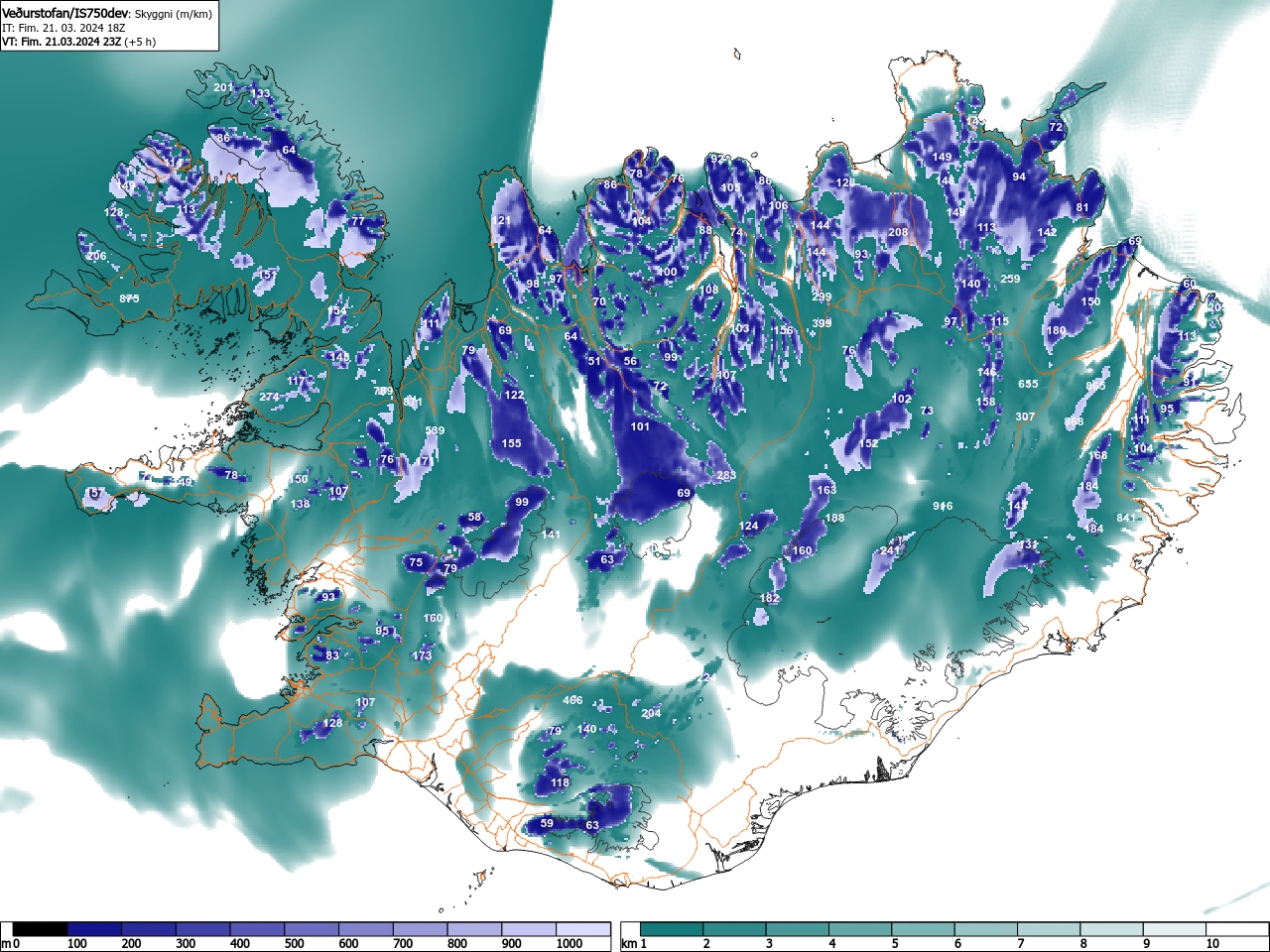Click the visibility value 307 on the map
The image size is (1270, 952).
tap(1025, 417)
